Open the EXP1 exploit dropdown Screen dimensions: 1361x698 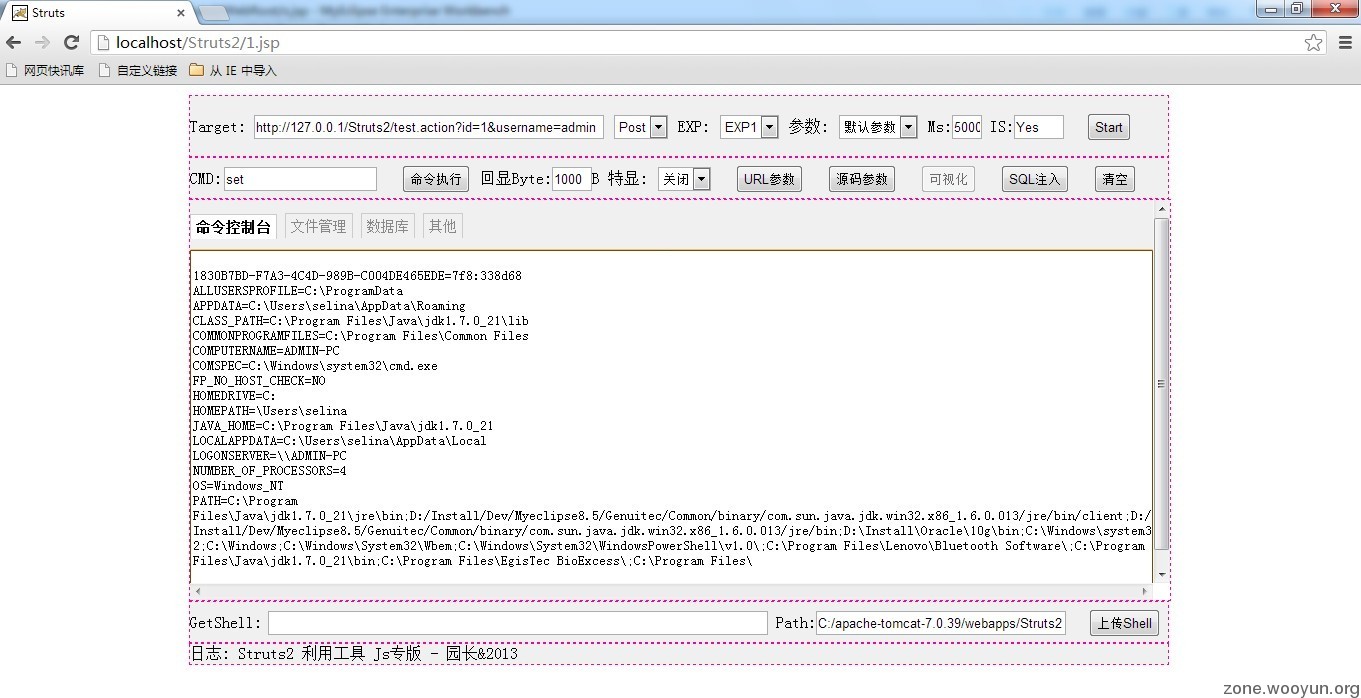click(x=749, y=127)
